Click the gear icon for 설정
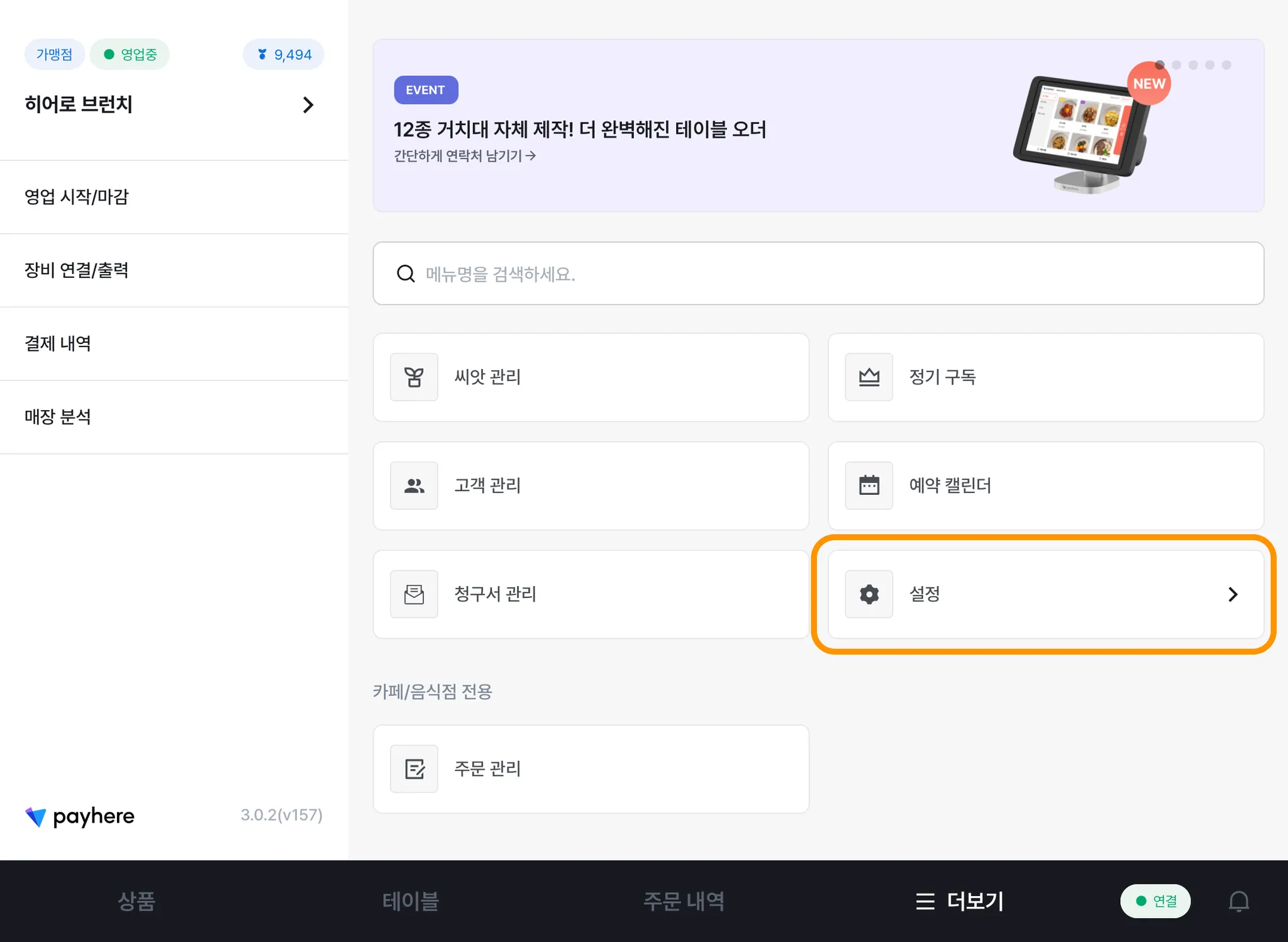1288x942 pixels. tap(869, 594)
